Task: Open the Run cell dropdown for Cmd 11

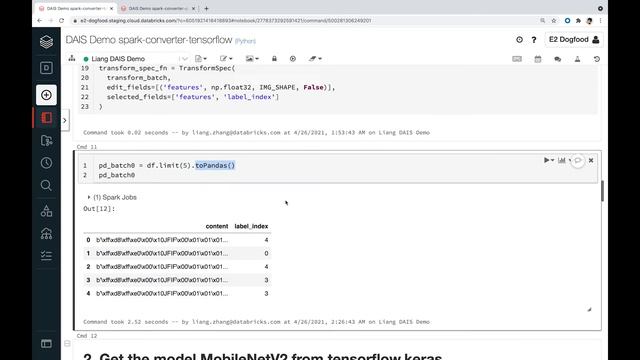Action: tap(549, 160)
